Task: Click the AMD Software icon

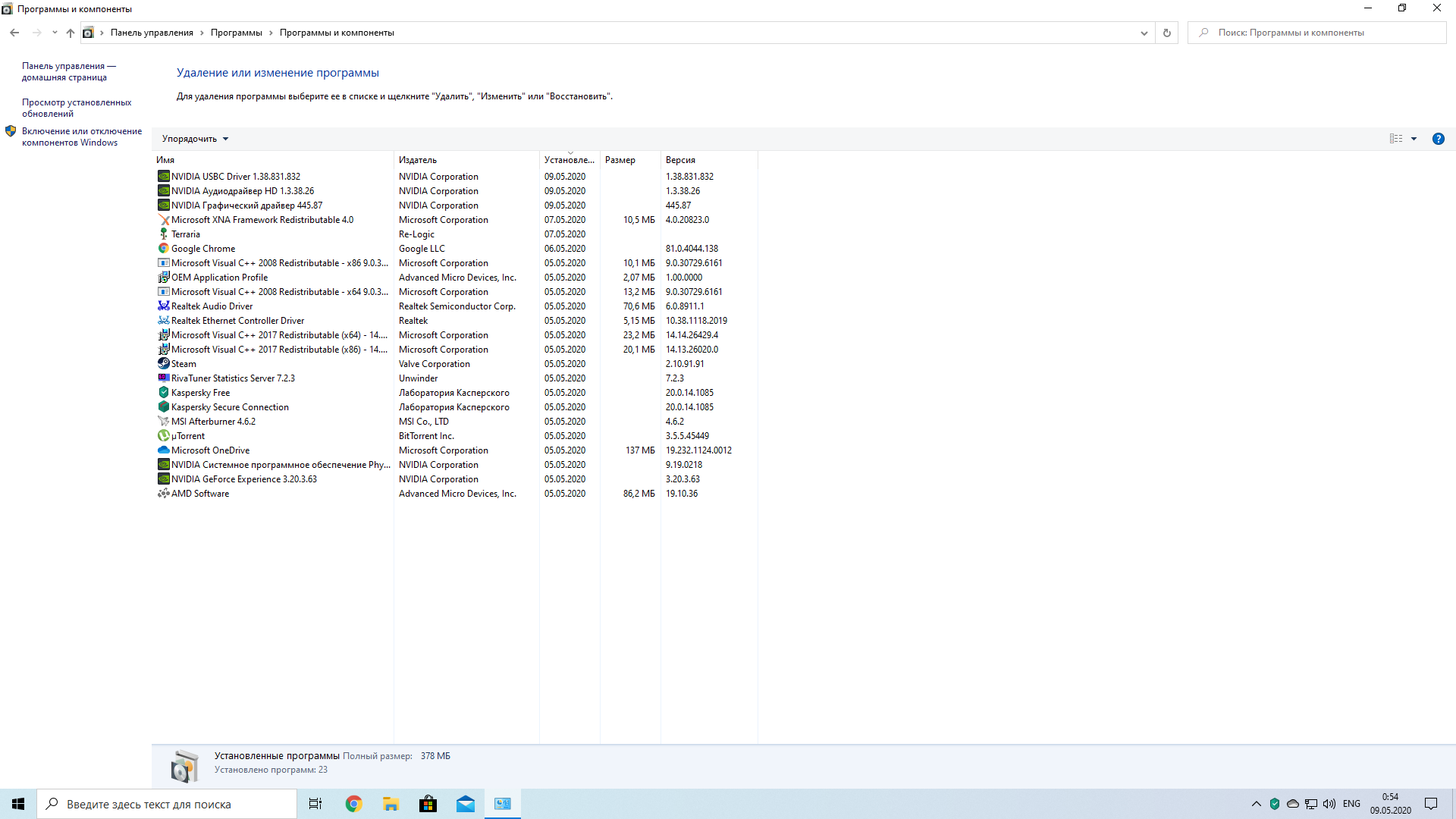Action: pos(163,493)
